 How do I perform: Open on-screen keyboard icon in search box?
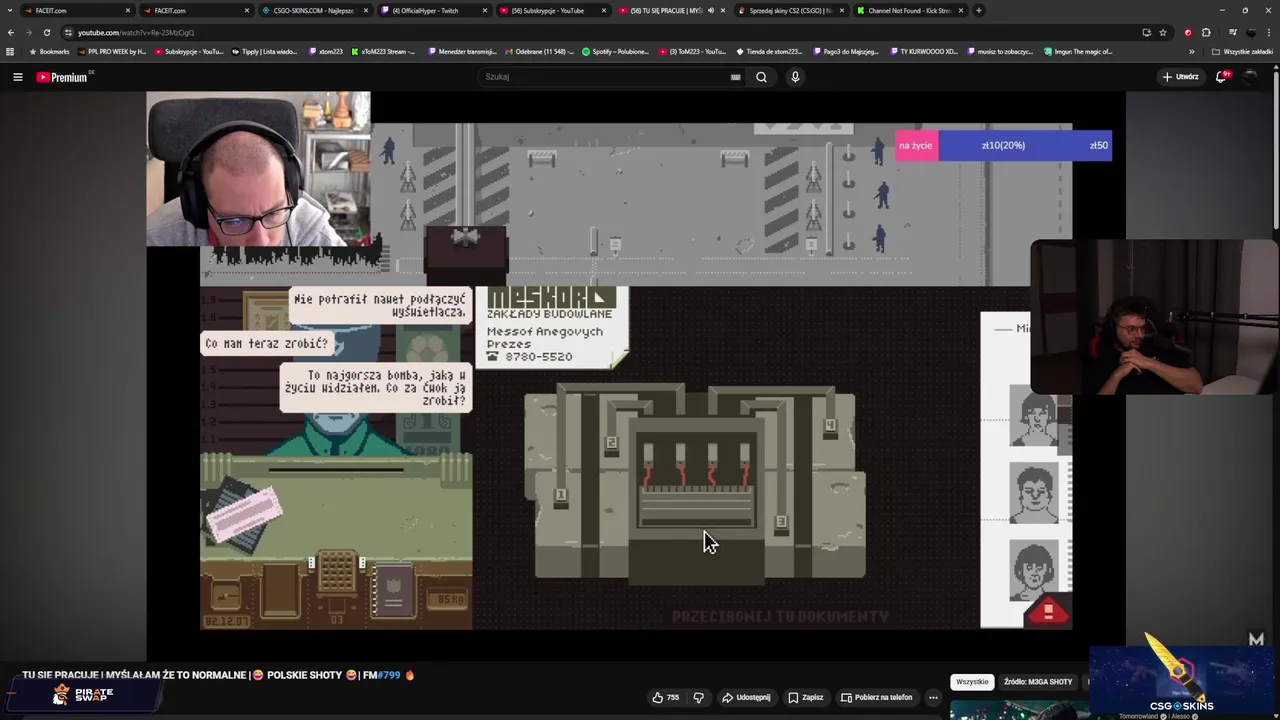pyautogui.click(x=735, y=77)
